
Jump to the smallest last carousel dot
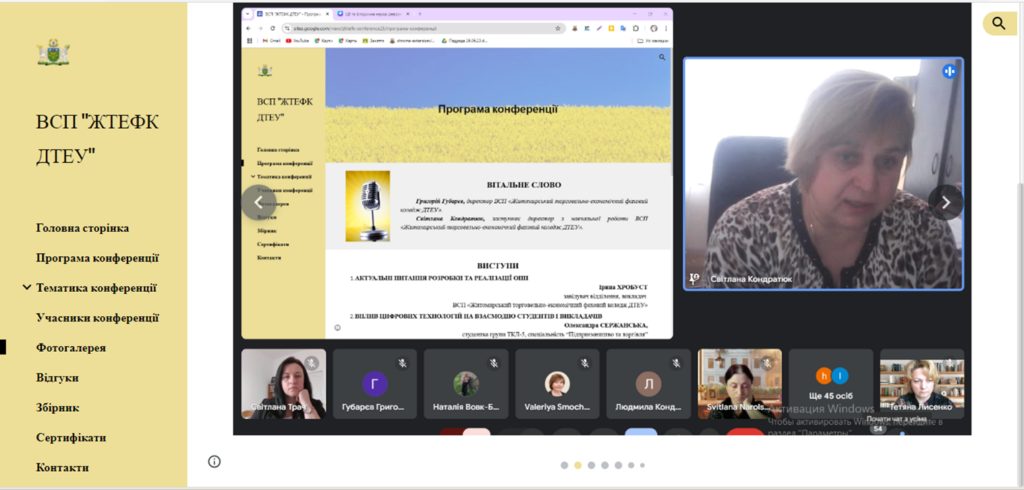pos(643,465)
